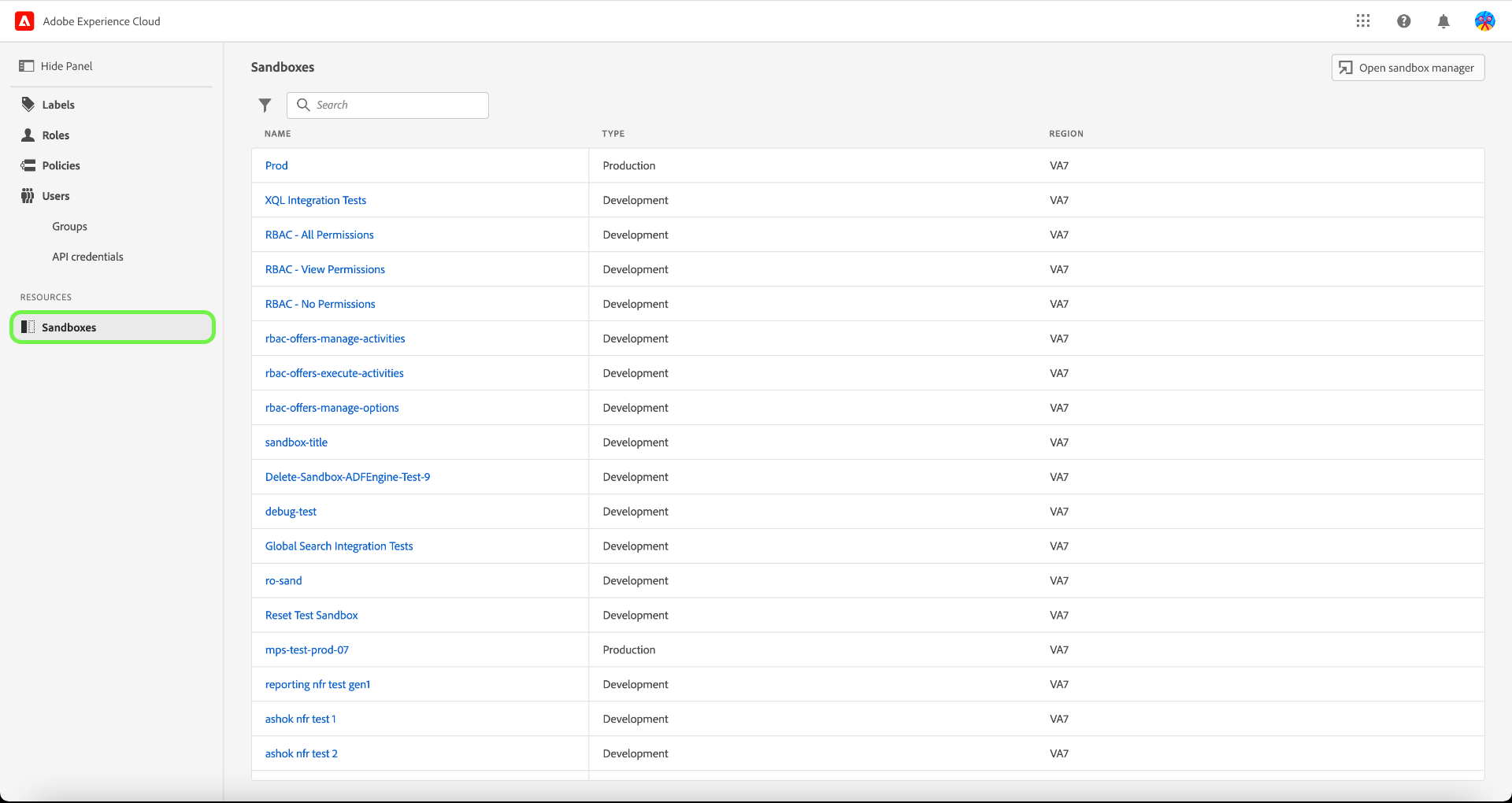Viewport: 1512px width, 803px height.
Task: Click the filter funnel icon
Action: [265, 105]
